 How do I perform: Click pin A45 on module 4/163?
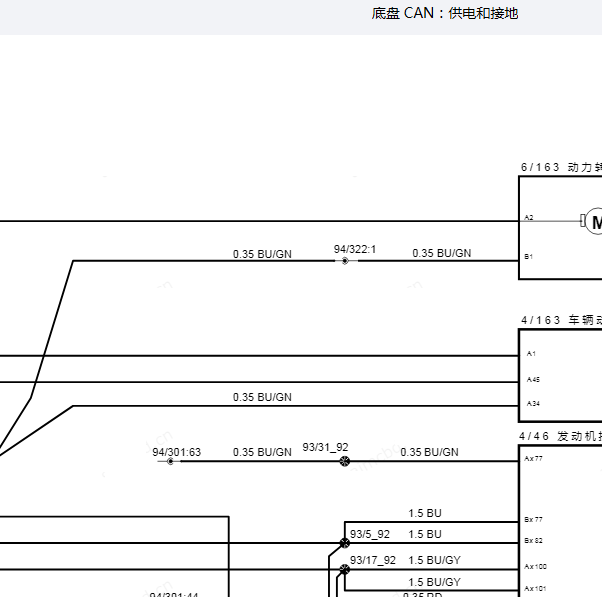pos(533,380)
